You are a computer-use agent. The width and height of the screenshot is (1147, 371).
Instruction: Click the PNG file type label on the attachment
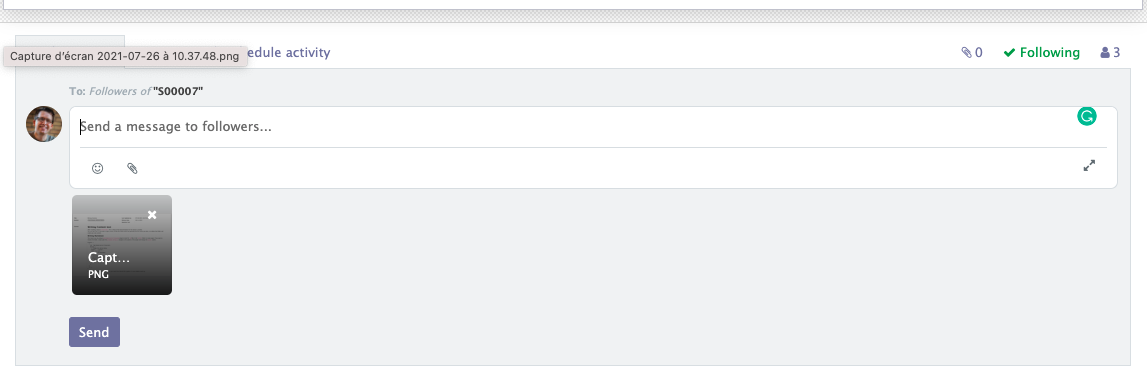[x=98, y=274]
